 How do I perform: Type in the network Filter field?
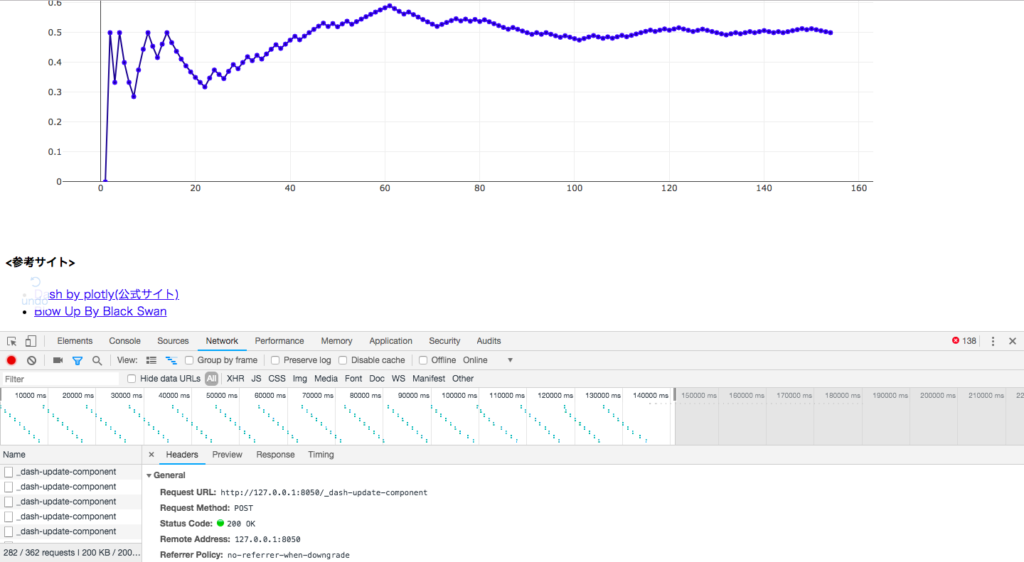(60, 379)
